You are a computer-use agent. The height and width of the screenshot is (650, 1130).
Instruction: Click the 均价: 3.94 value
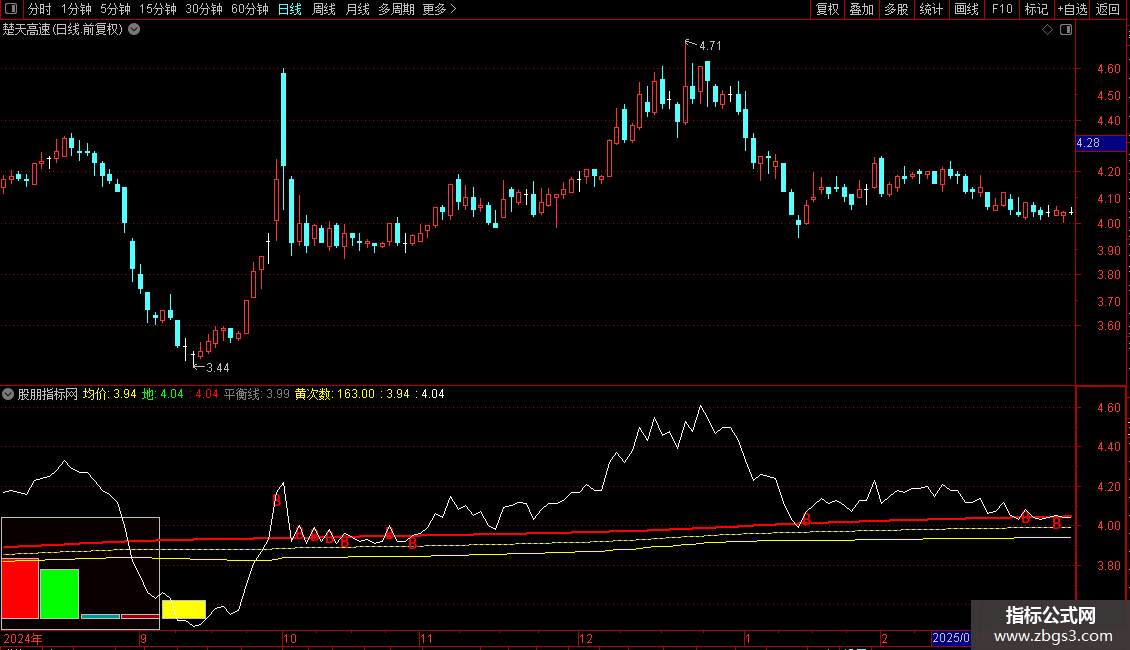click(x=110, y=394)
